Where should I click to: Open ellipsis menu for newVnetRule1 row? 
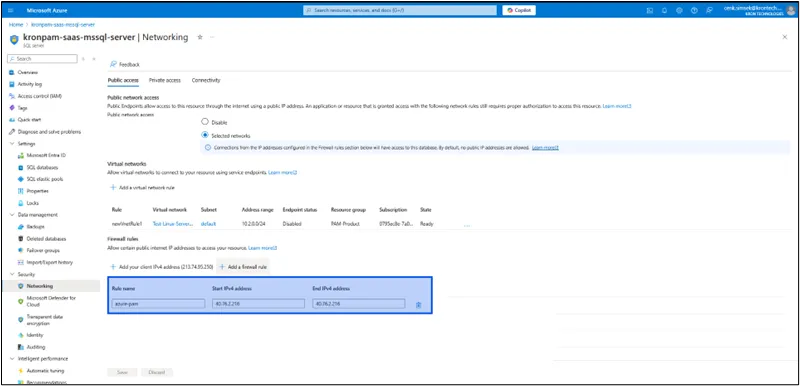pos(467,224)
